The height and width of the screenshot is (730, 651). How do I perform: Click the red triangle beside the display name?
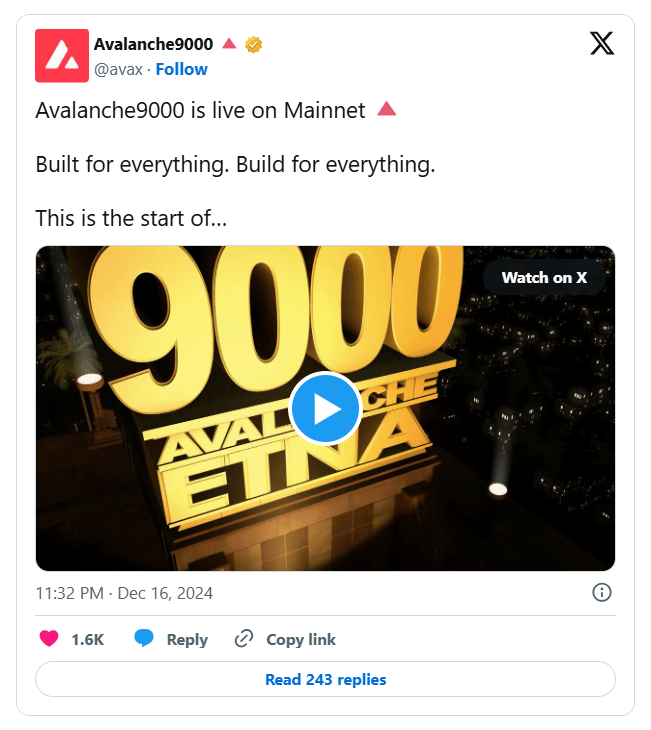tap(229, 44)
